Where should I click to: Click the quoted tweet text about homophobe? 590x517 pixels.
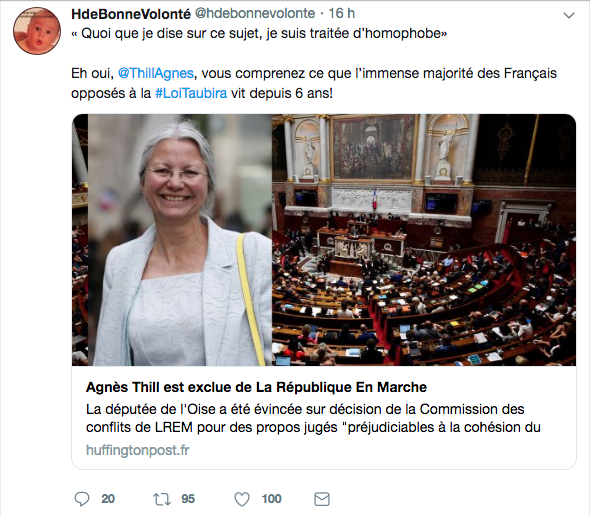(x=259, y=33)
